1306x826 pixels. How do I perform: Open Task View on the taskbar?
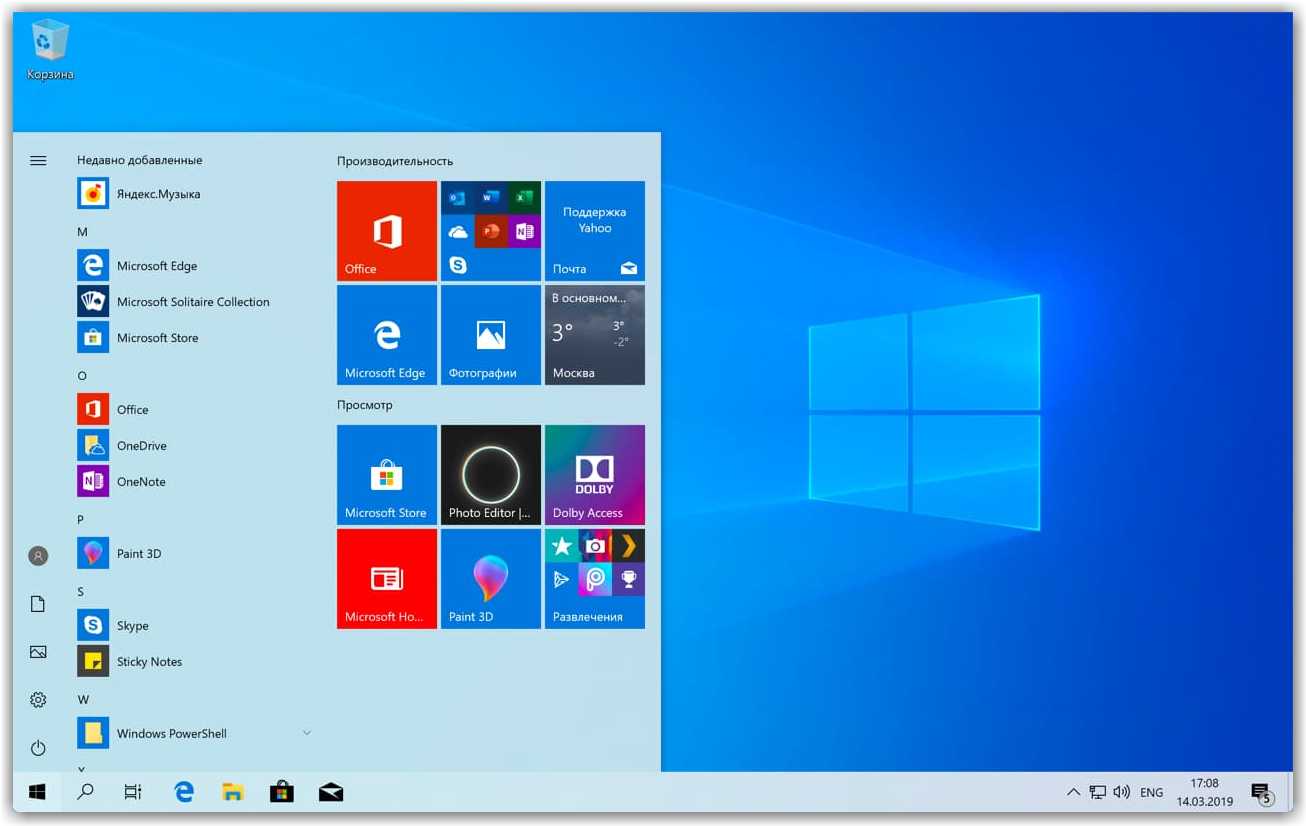(x=133, y=792)
